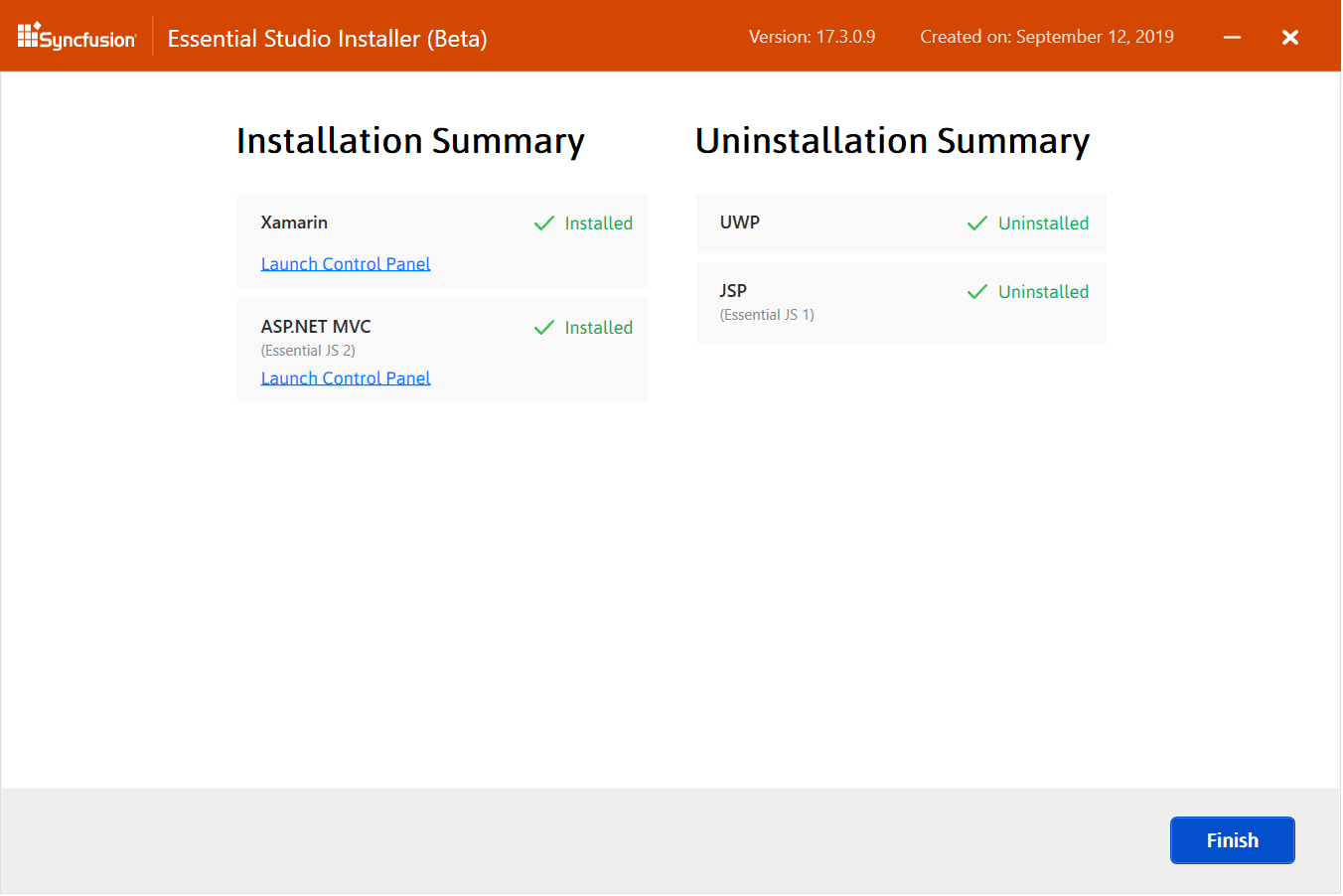
Task: Click the Essential JS 2 subtitle text
Action: (308, 351)
